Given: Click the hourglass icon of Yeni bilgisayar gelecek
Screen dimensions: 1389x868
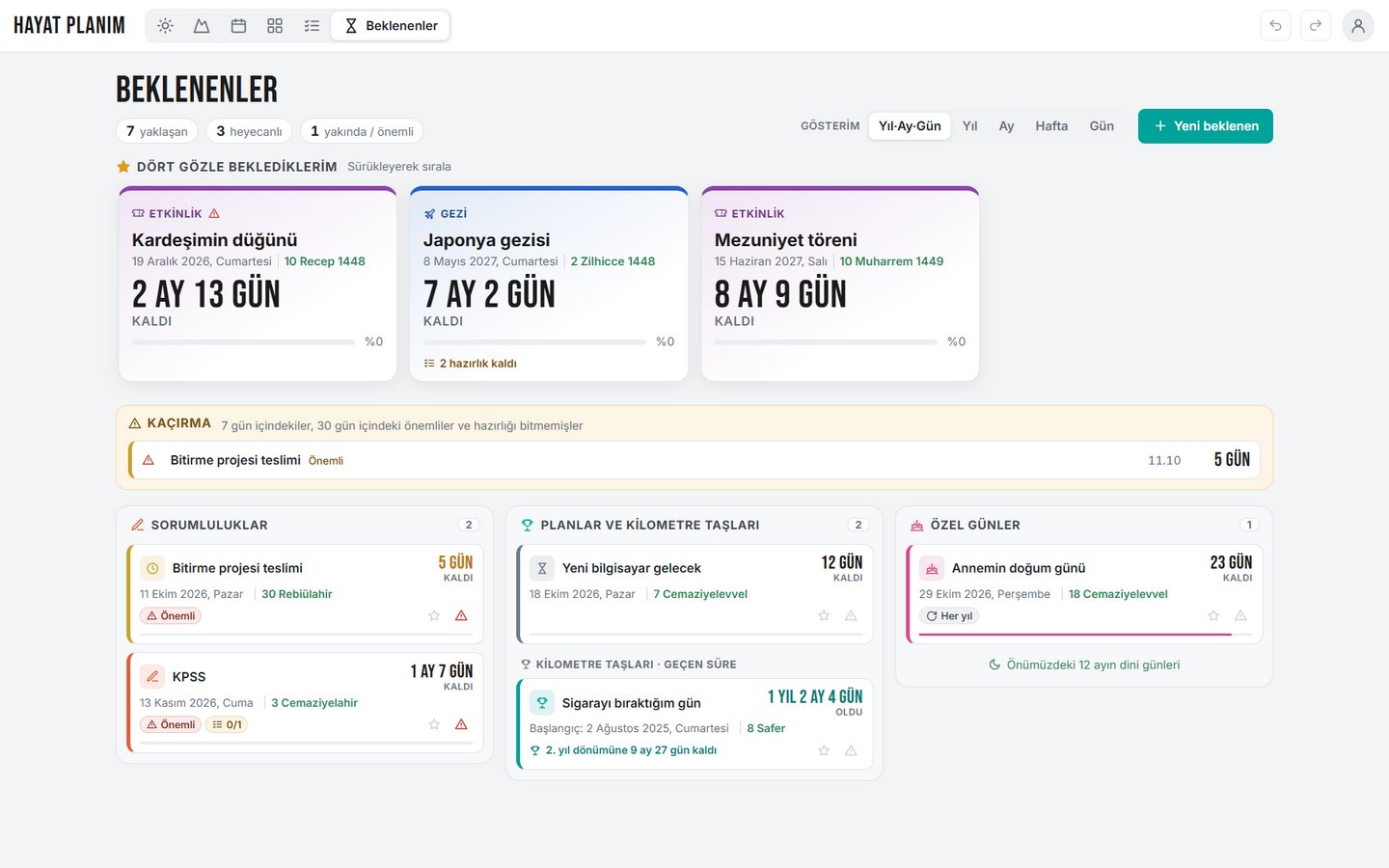Looking at the screenshot, I should click(x=542, y=568).
